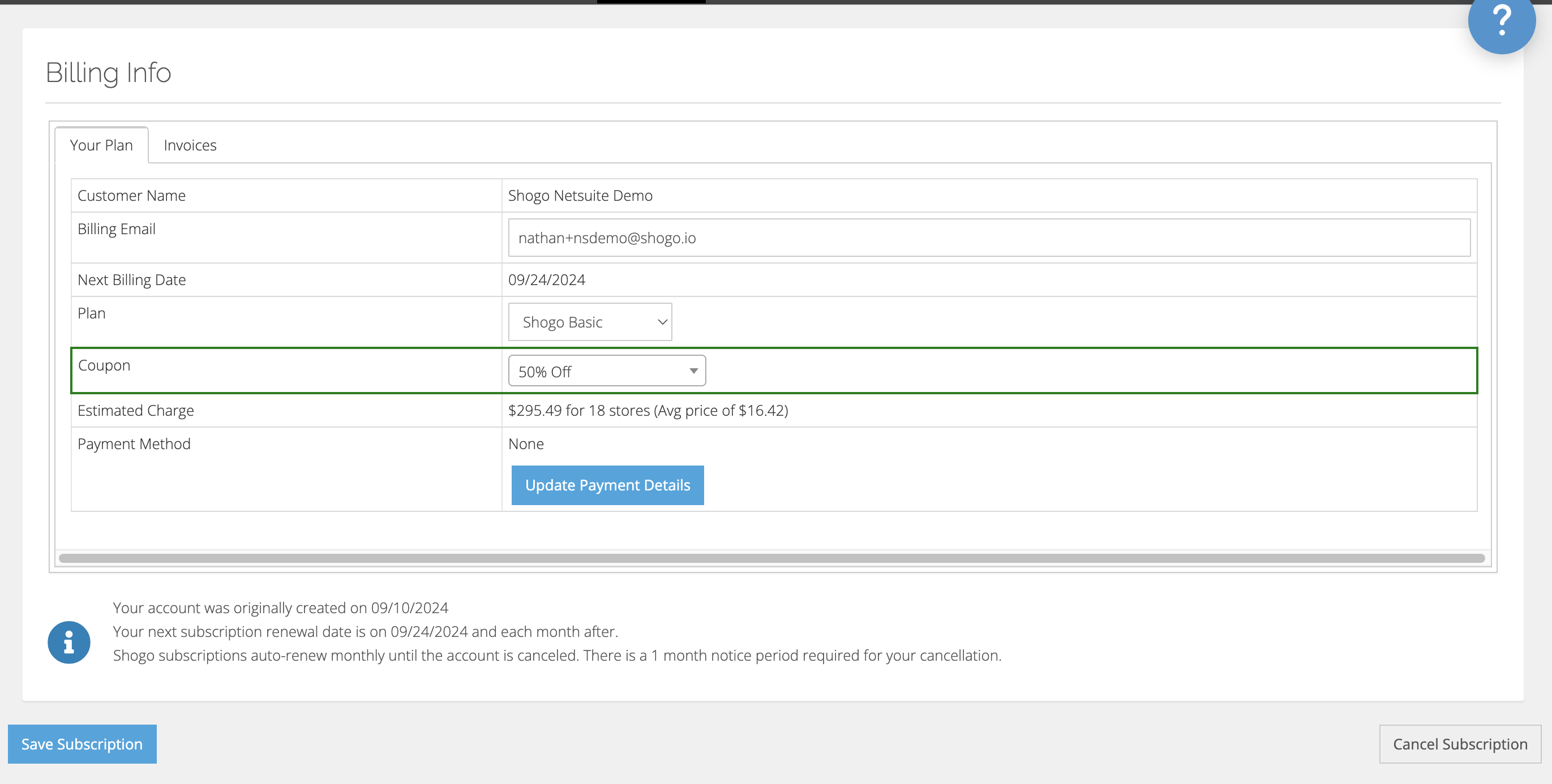Click Update Payment Details button
Image resolution: width=1552 pixels, height=784 pixels.
click(x=607, y=485)
